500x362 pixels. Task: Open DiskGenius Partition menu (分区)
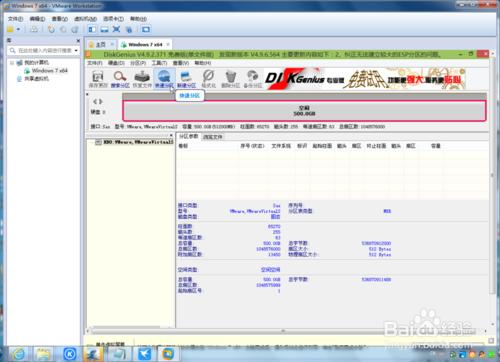click(x=138, y=63)
